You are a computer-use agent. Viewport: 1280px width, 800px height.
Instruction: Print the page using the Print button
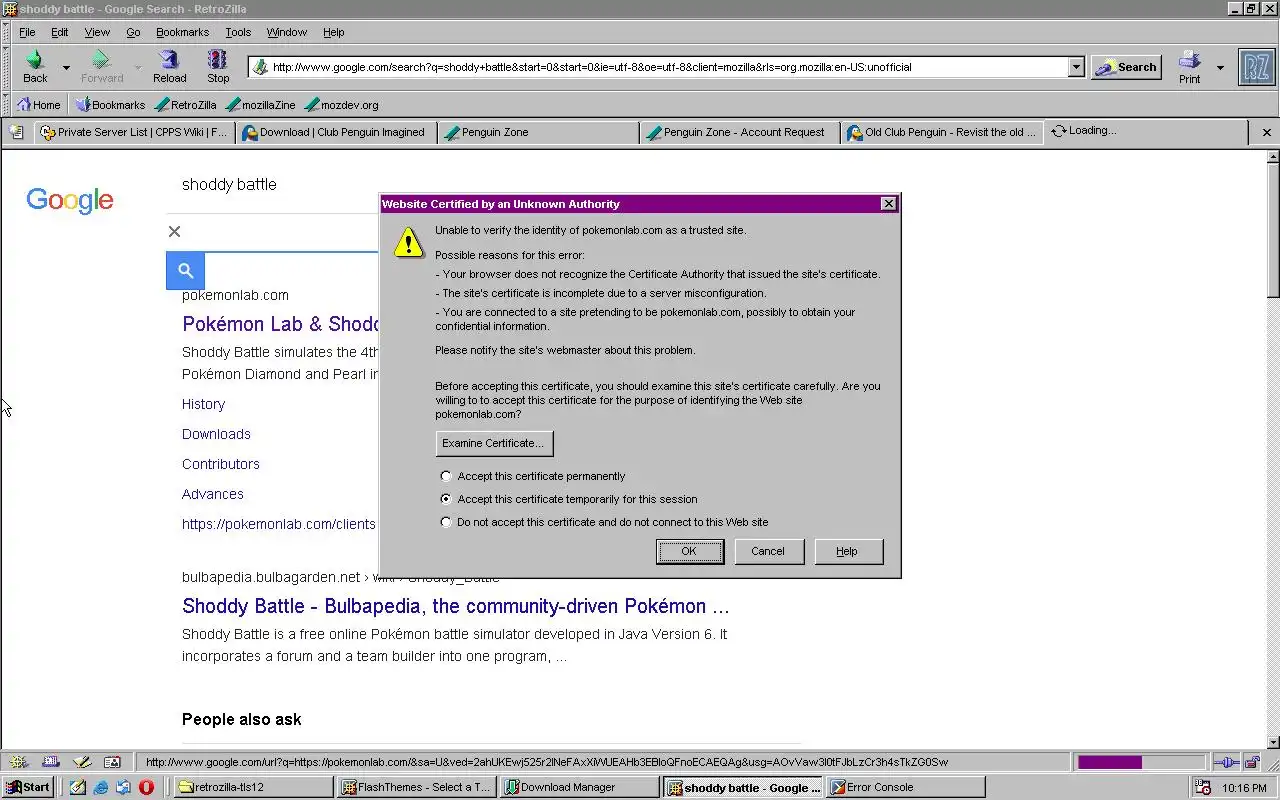coord(1189,67)
